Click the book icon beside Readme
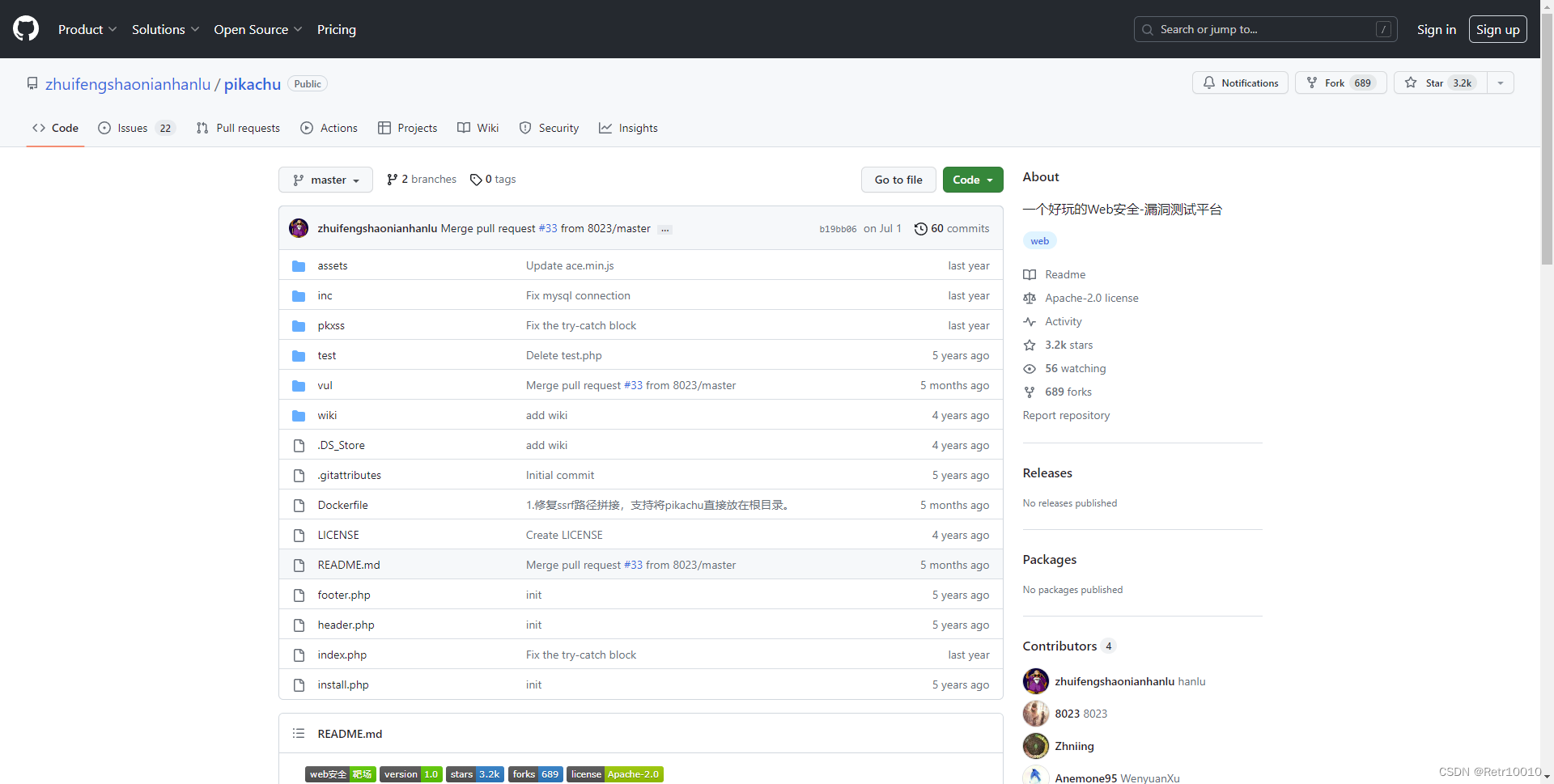1554x784 pixels. (x=1030, y=275)
